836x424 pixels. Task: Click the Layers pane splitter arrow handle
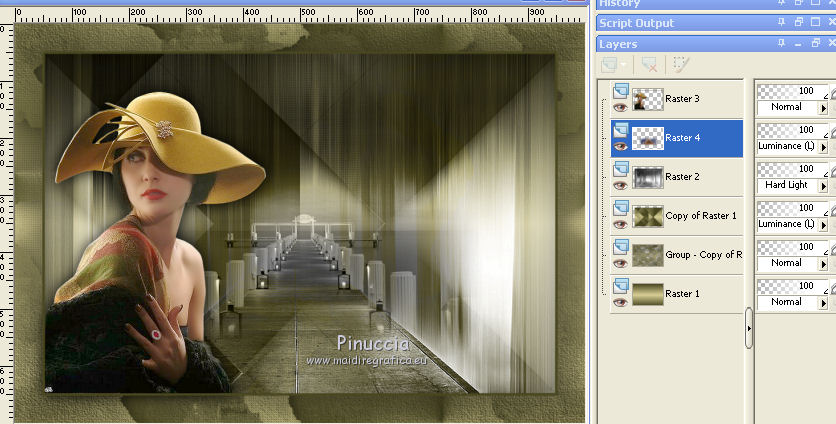pyautogui.click(x=749, y=329)
